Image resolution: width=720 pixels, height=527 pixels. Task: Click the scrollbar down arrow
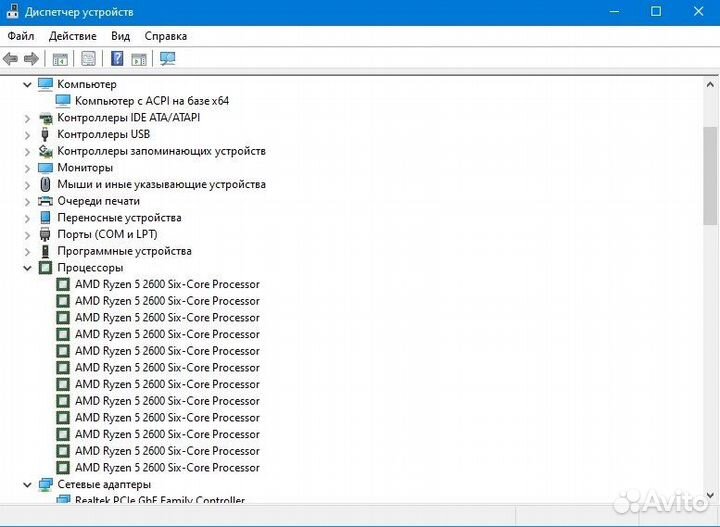coord(710,495)
